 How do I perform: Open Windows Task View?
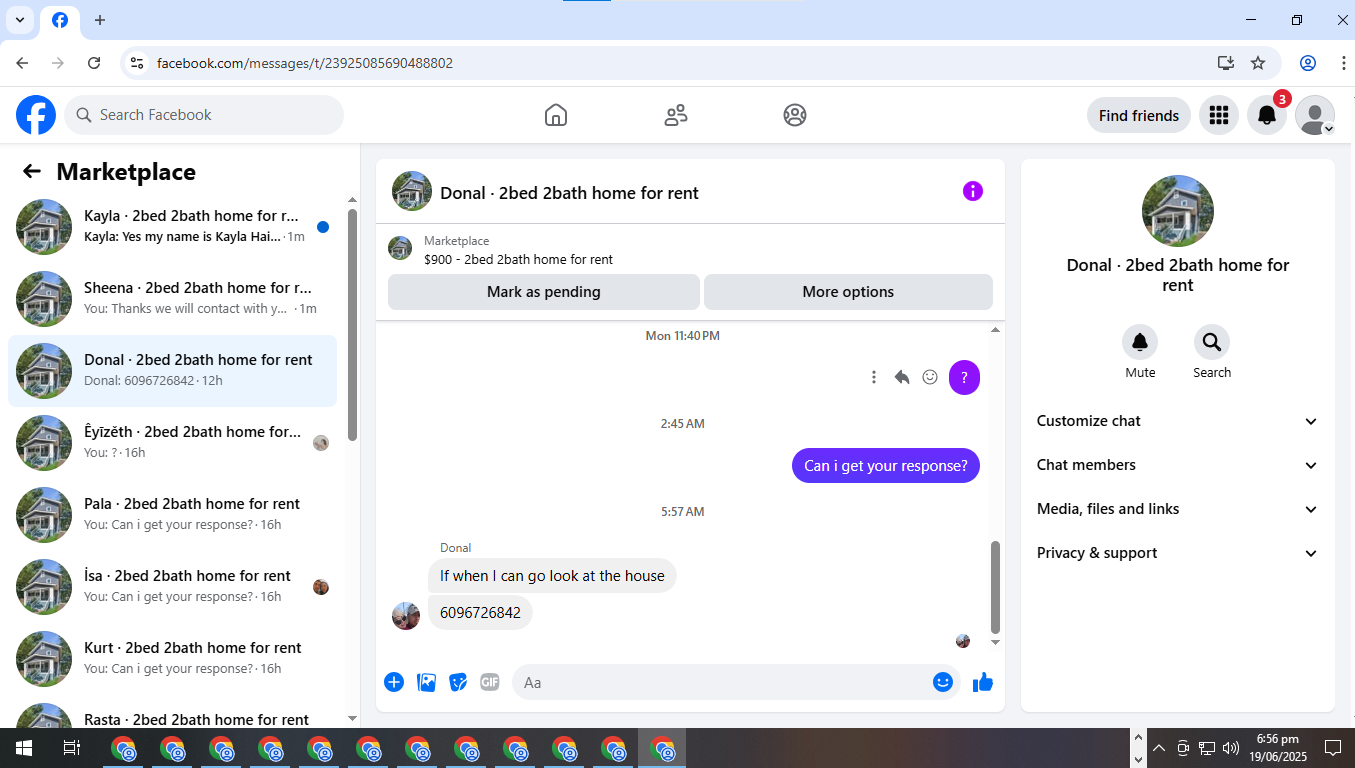[72, 748]
